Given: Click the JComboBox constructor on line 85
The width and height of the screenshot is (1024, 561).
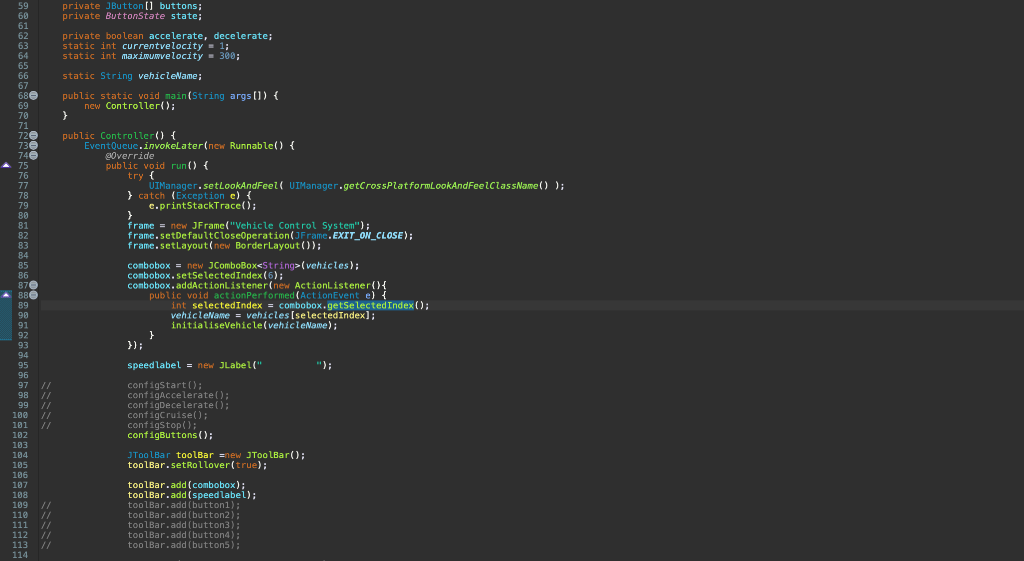Looking at the screenshot, I should coord(232,265).
